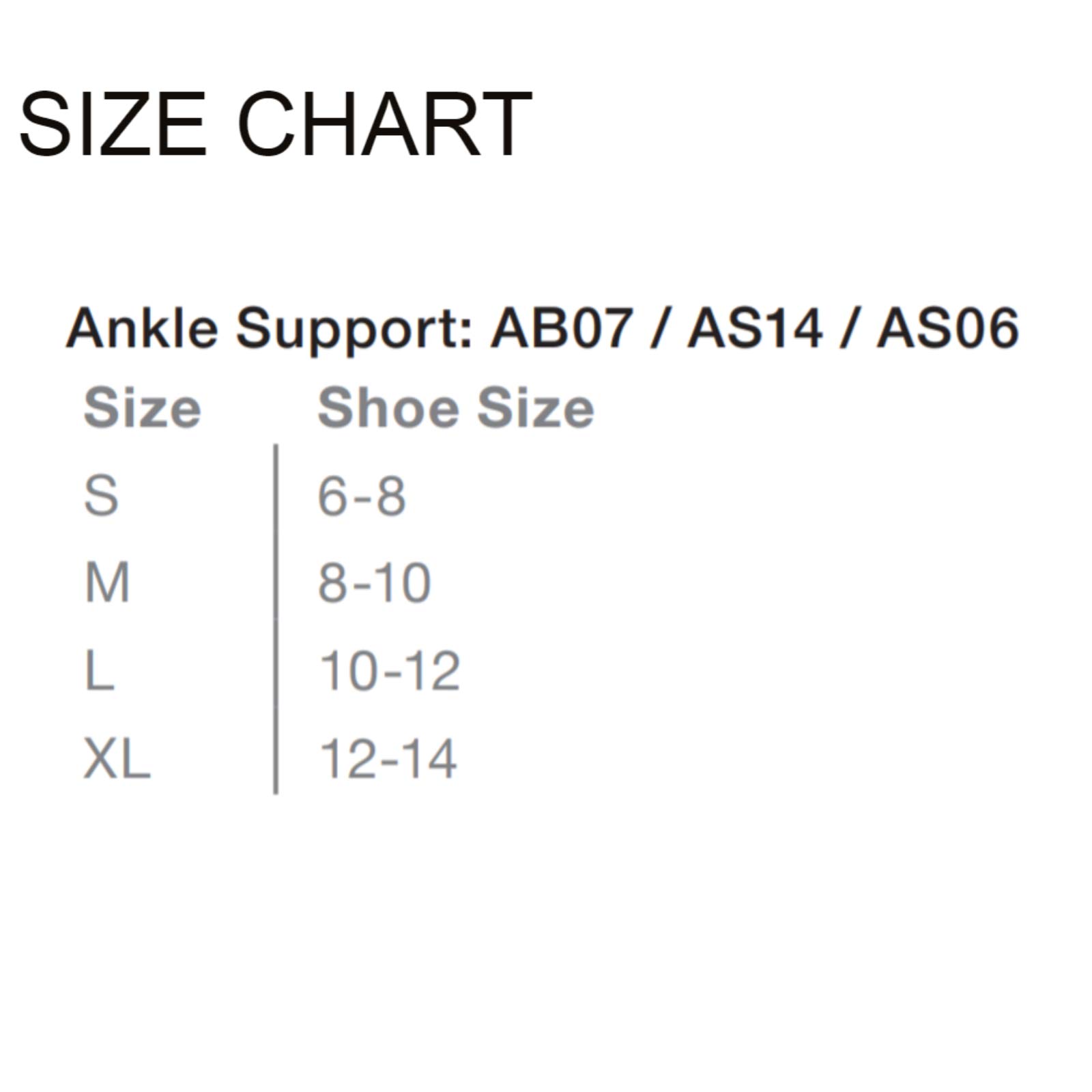The image size is (1092, 1092).
Task: Click the 6-8 shoe size value
Action: point(362,495)
